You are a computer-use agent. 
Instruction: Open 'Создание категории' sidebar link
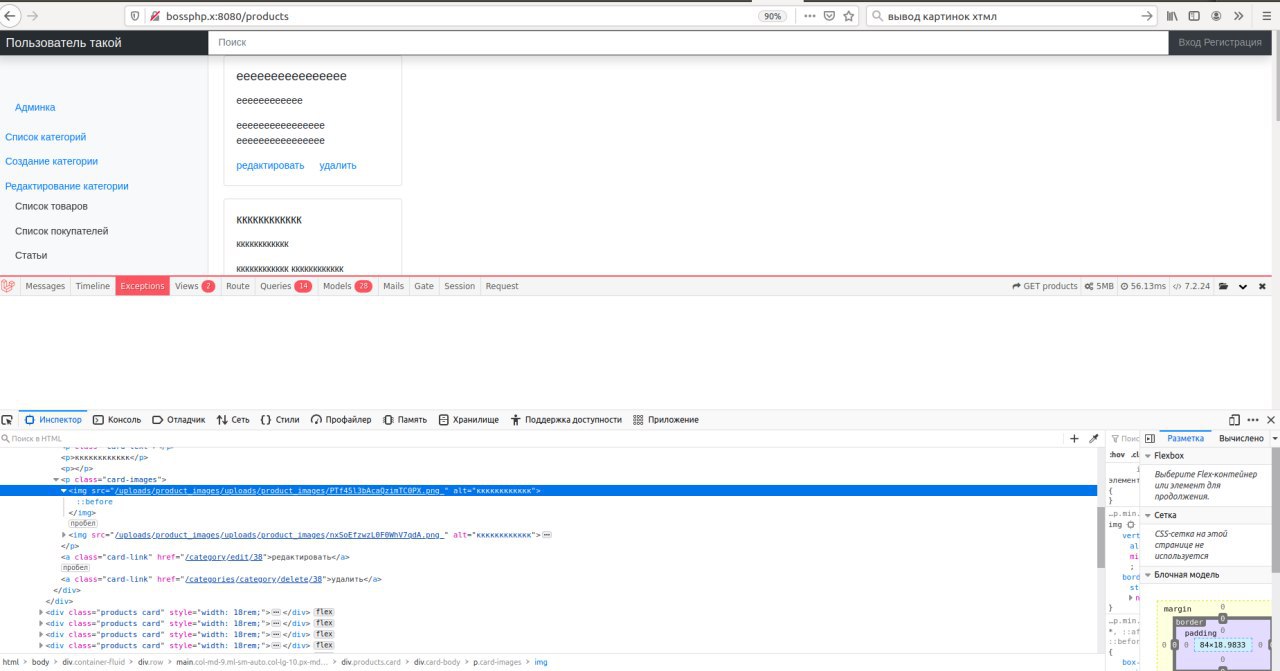(52, 161)
